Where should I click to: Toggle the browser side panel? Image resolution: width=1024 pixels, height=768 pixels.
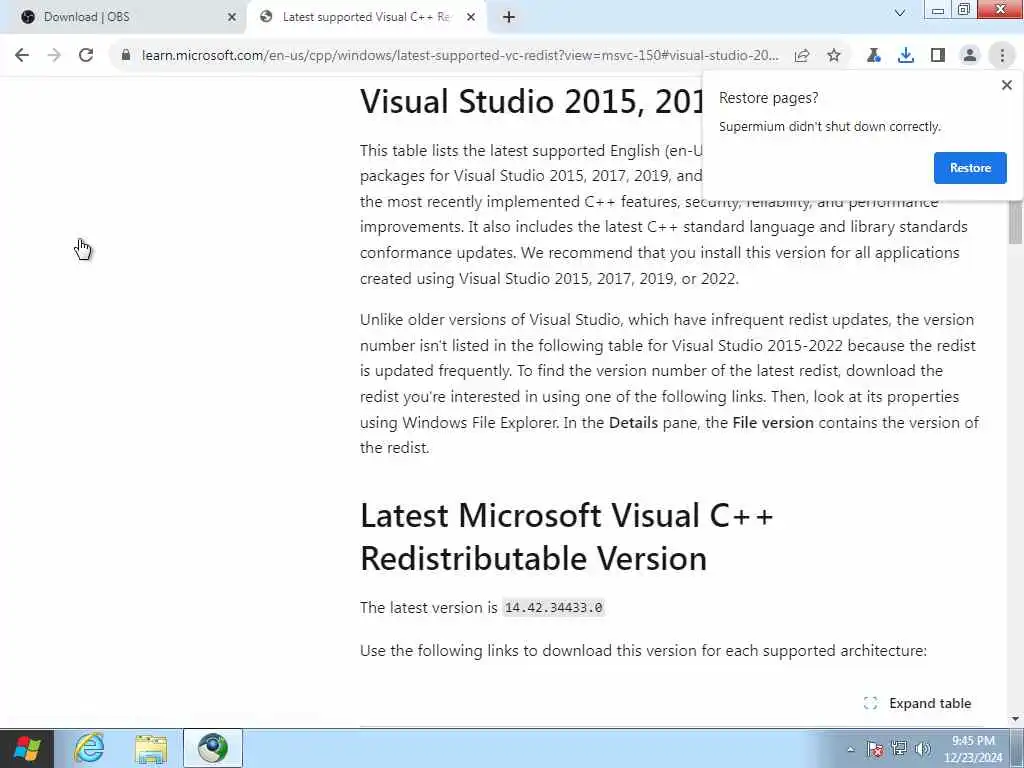[x=938, y=56]
